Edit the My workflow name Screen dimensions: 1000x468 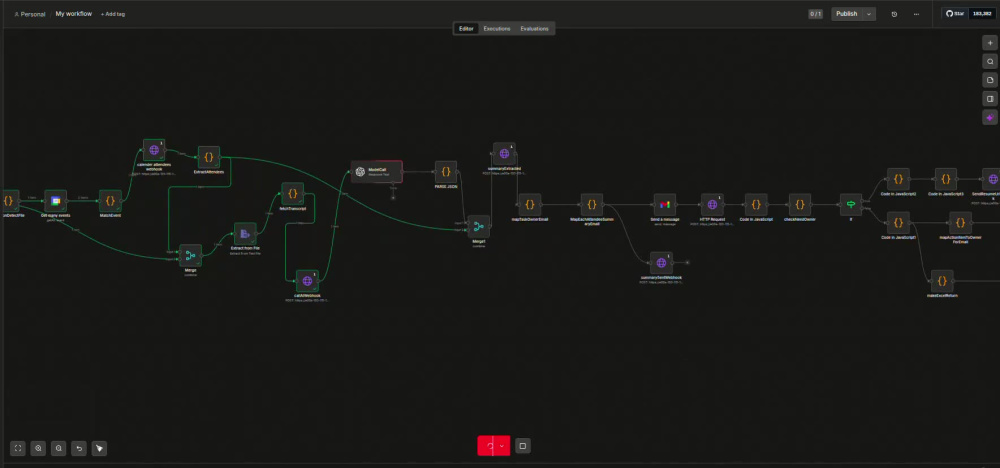coord(73,13)
